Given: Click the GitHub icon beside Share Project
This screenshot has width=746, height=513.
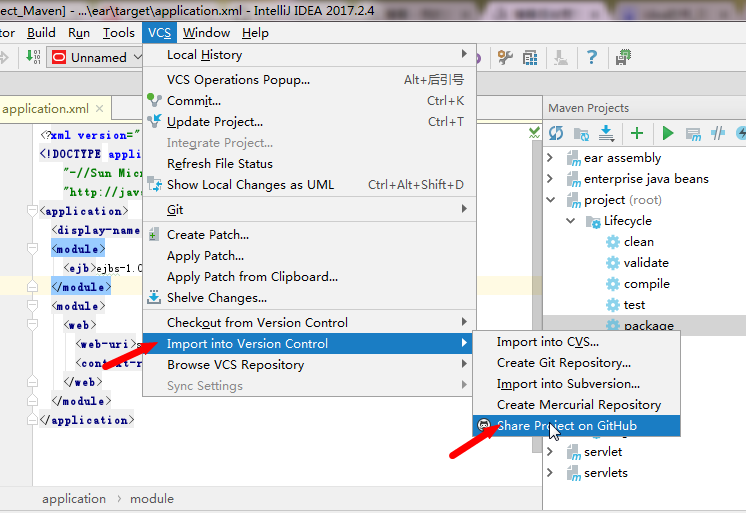Looking at the screenshot, I should (x=484, y=425).
